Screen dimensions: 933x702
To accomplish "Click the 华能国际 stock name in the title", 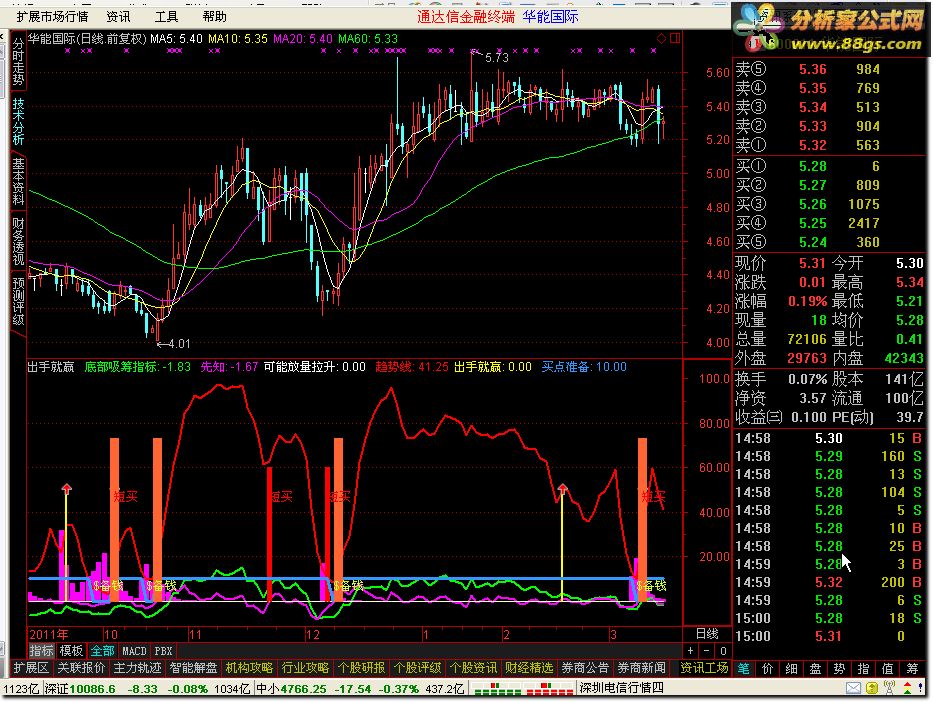I will pos(550,17).
